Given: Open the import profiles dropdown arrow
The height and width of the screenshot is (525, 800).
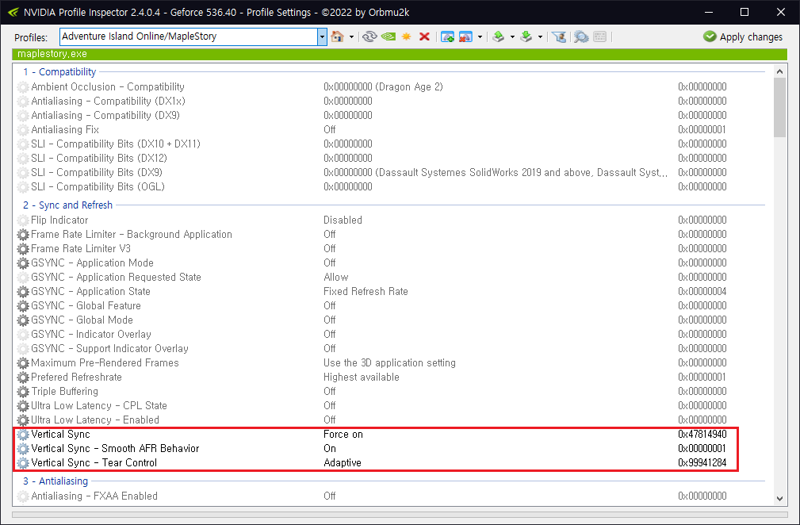Looking at the screenshot, I should point(540,37).
